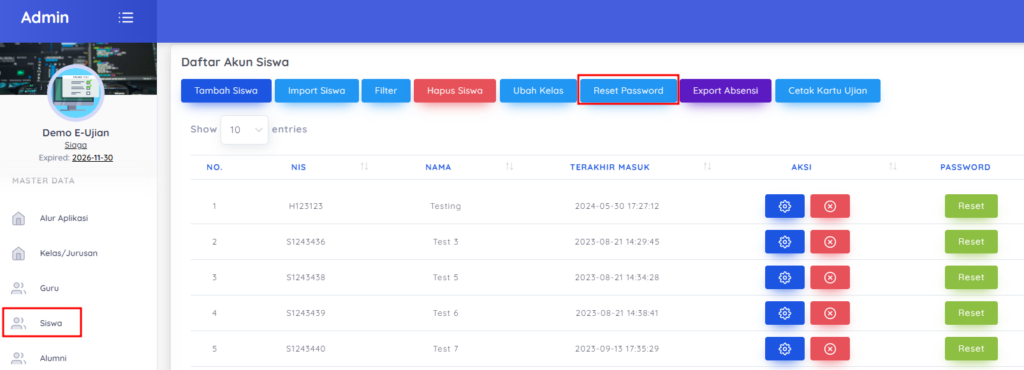
Task: Click delete icon for Test 6 row
Action: tap(830, 313)
